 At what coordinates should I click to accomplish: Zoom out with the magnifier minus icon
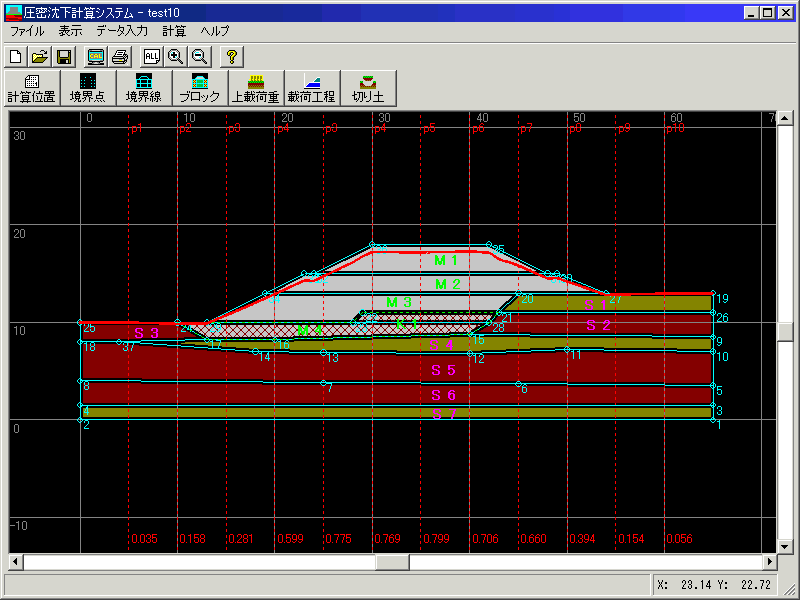pyautogui.click(x=199, y=56)
